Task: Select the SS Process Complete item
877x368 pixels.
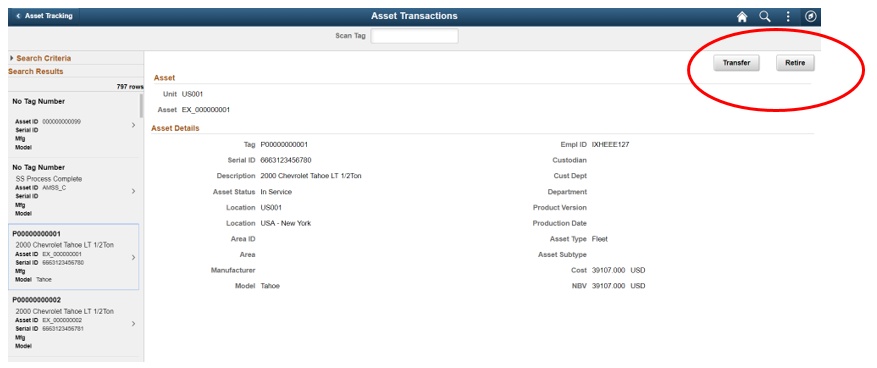Action: (73, 191)
